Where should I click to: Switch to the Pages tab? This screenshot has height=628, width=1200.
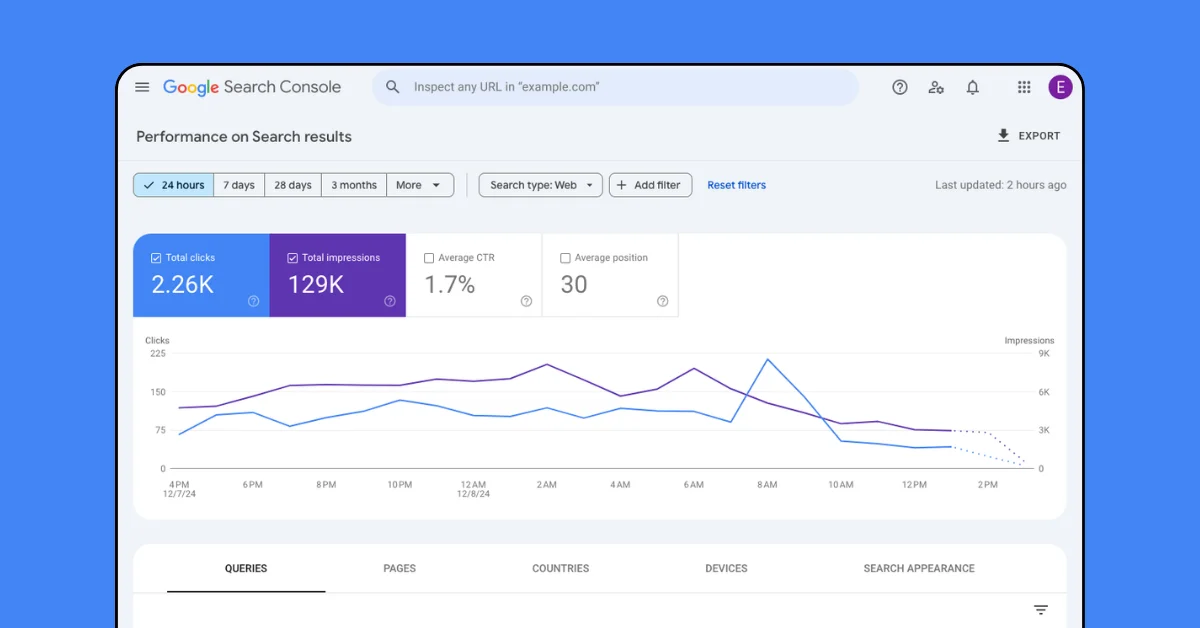(400, 568)
